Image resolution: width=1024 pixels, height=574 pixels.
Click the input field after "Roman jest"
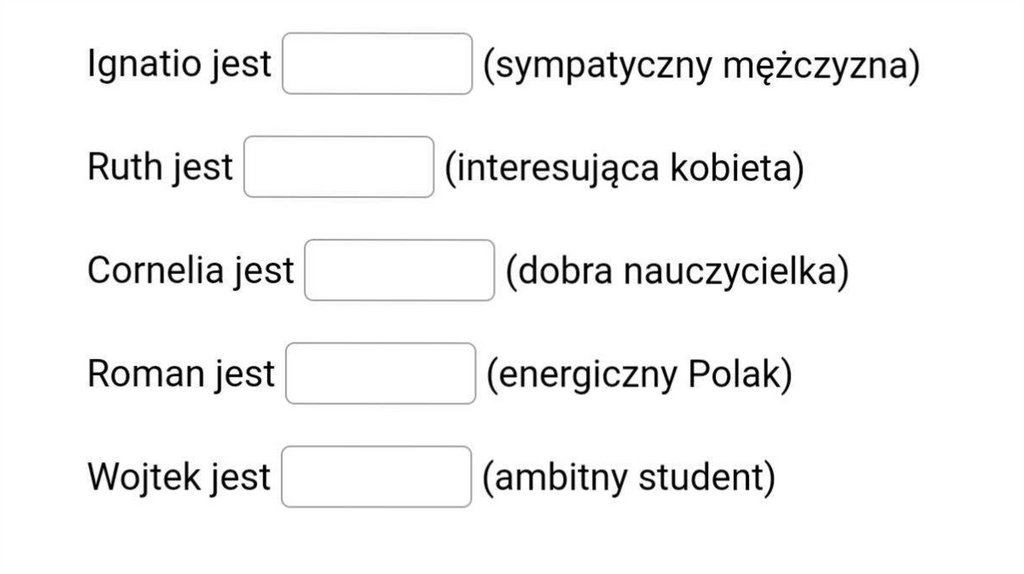(x=380, y=373)
